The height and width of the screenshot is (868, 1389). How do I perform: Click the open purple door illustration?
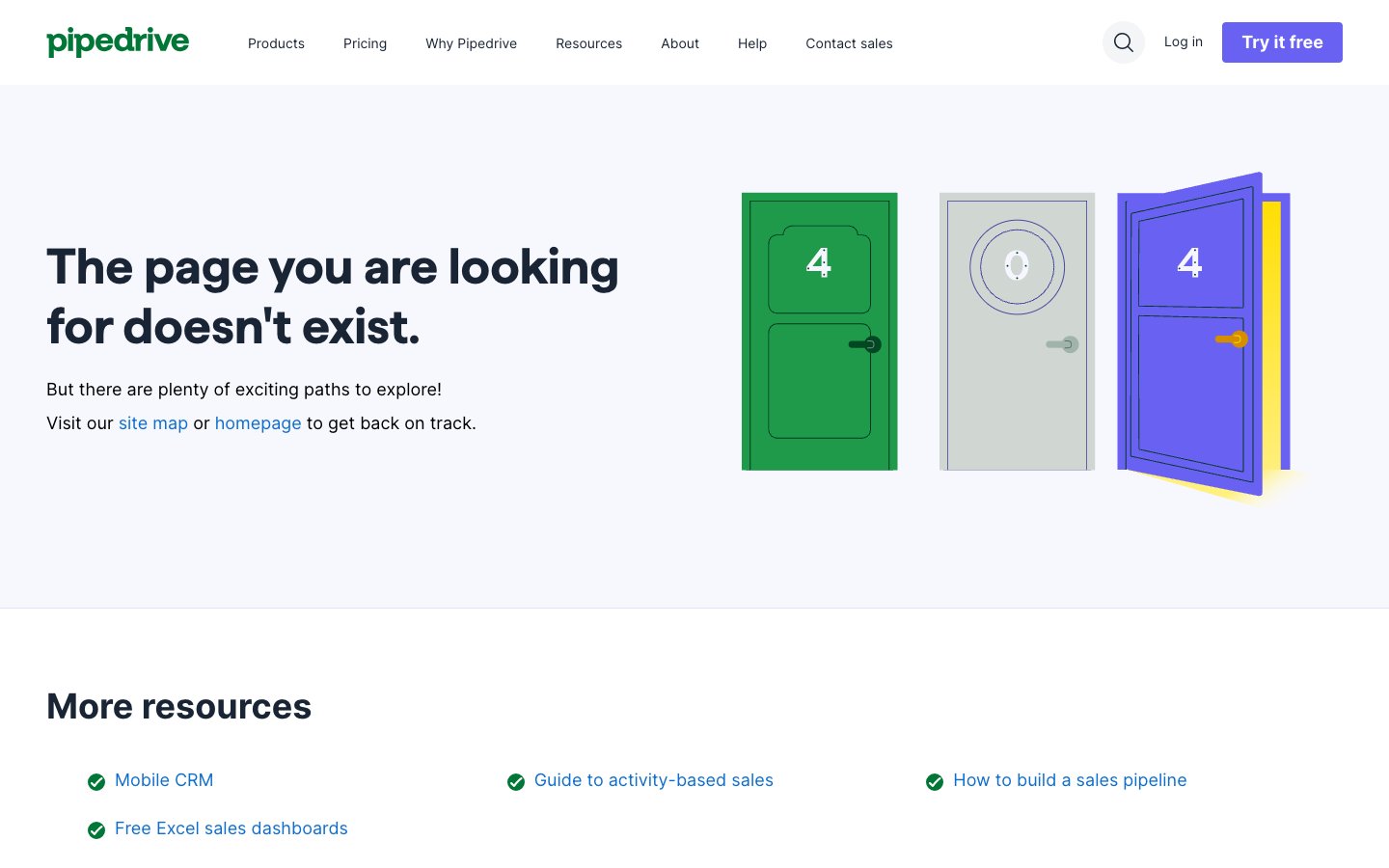[1196, 334]
